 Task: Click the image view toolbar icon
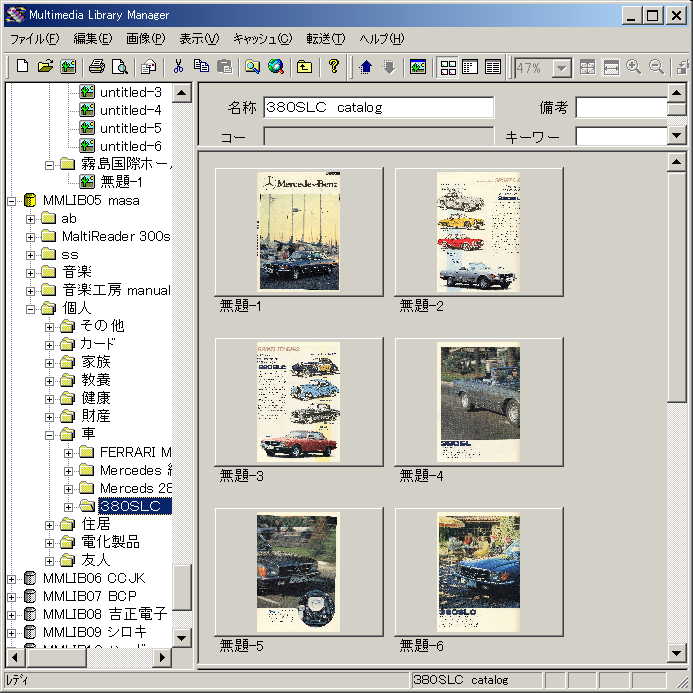(x=418, y=67)
